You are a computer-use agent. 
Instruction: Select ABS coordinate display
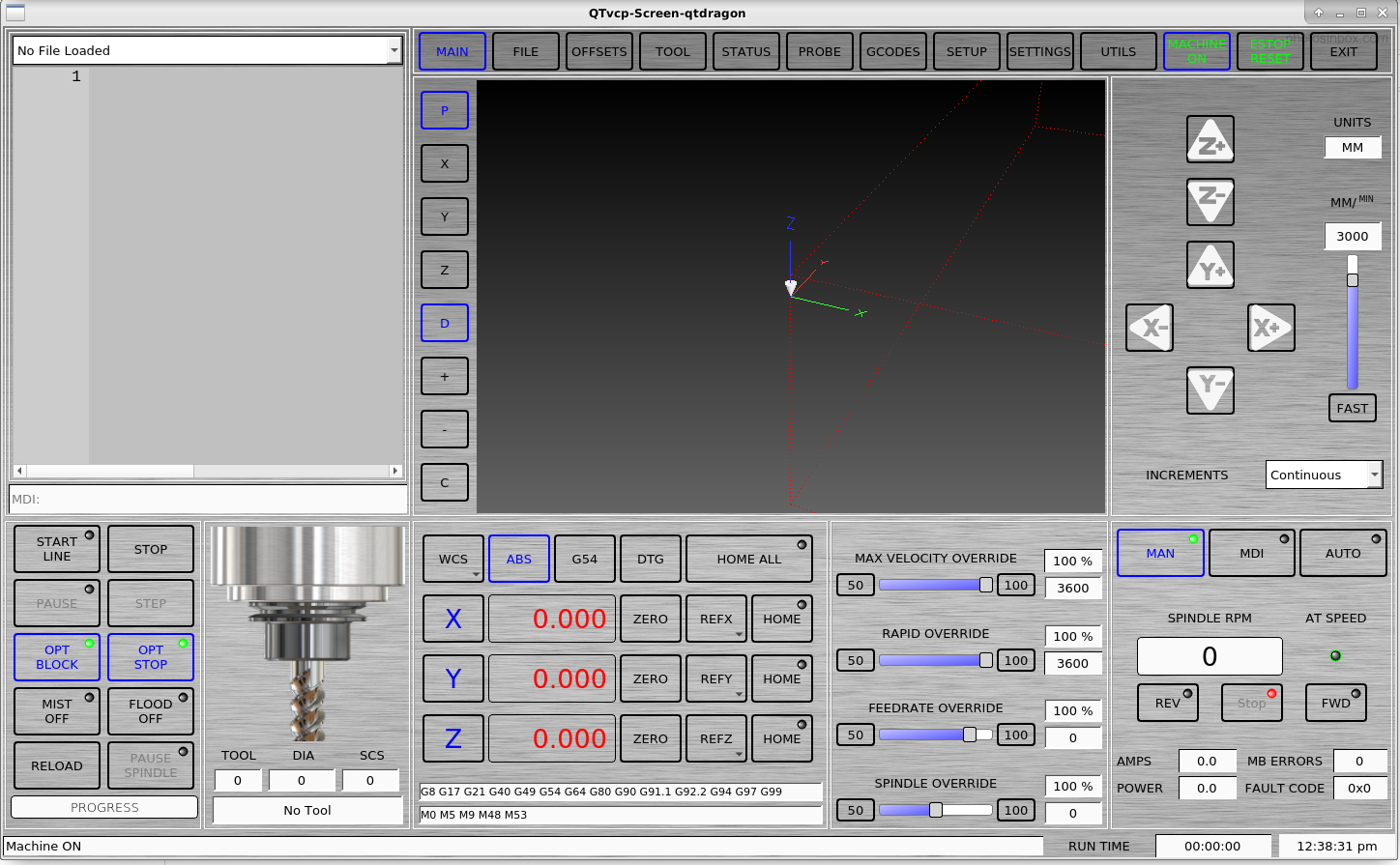[x=519, y=559]
